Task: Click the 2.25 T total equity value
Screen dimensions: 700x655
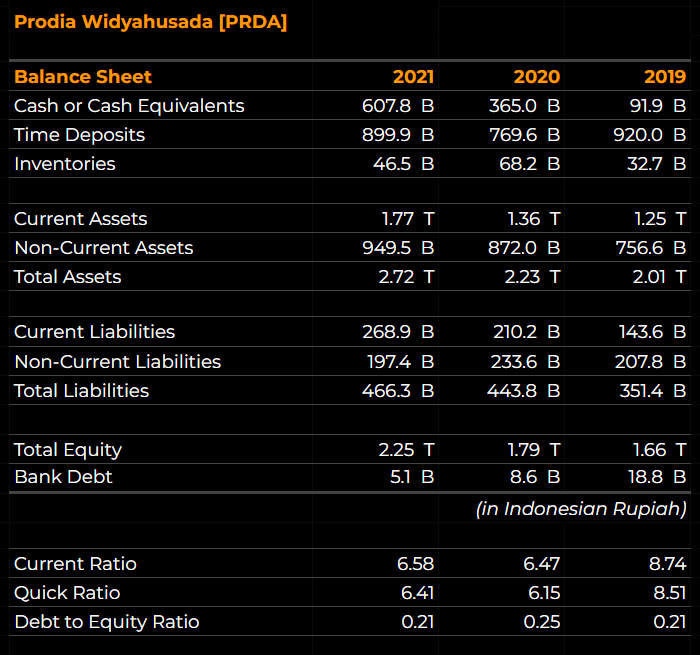Action: click(x=406, y=450)
